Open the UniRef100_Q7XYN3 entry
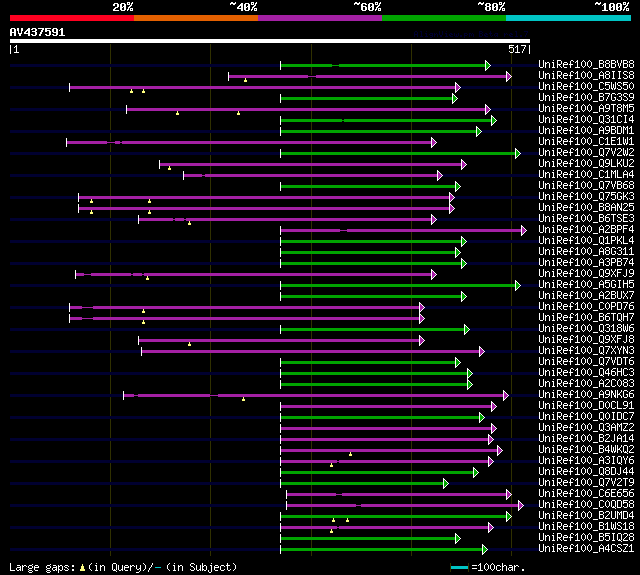 click(586, 351)
